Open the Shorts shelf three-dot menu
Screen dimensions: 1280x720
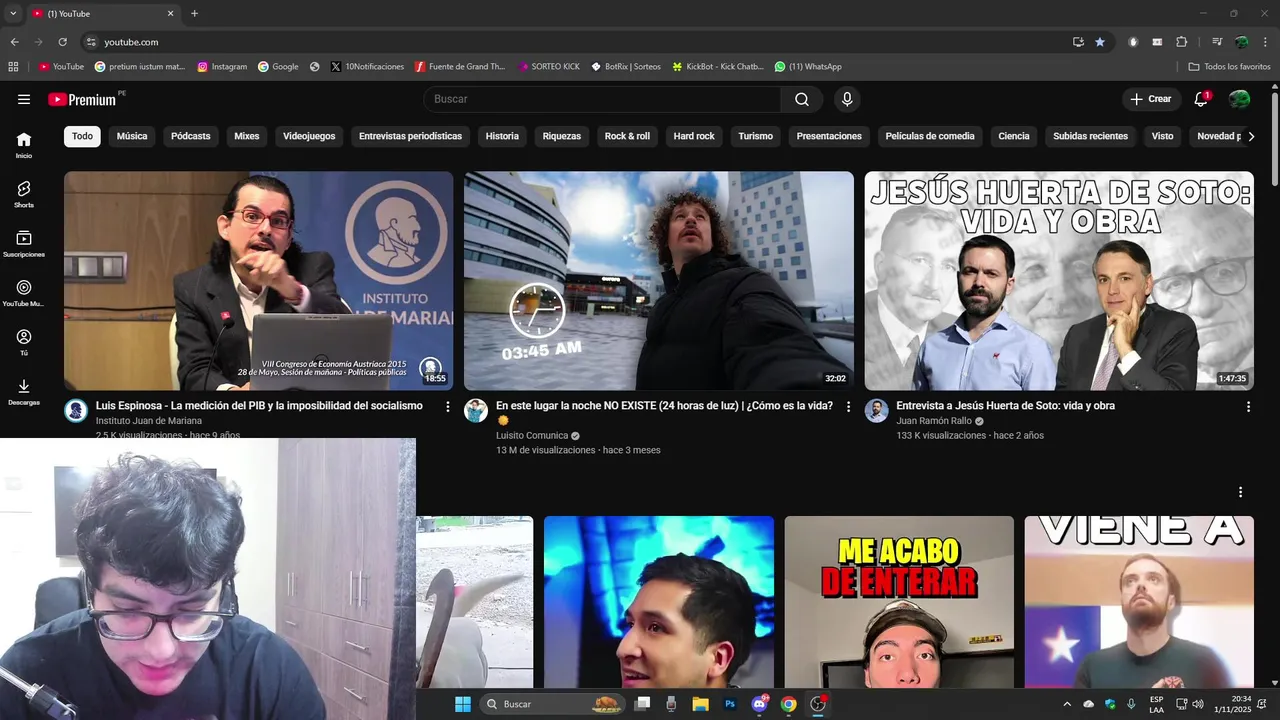pos(1240,492)
